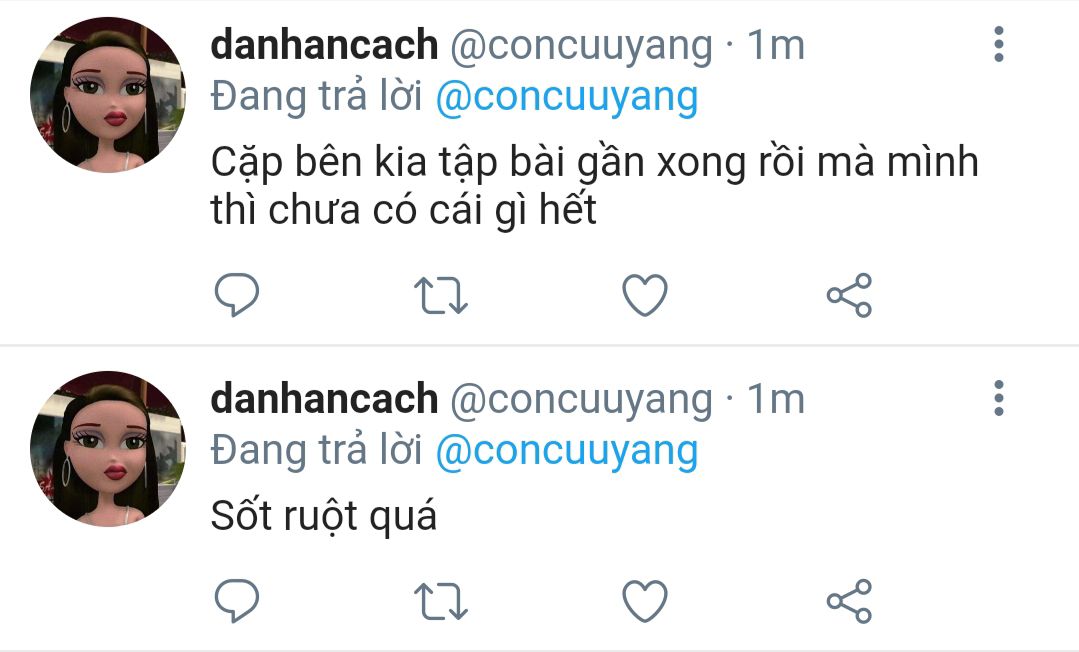Reply to the 'Sốt ruột quá' tweet
The height and width of the screenshot is (652, 1079).
(x=237, y=600)
